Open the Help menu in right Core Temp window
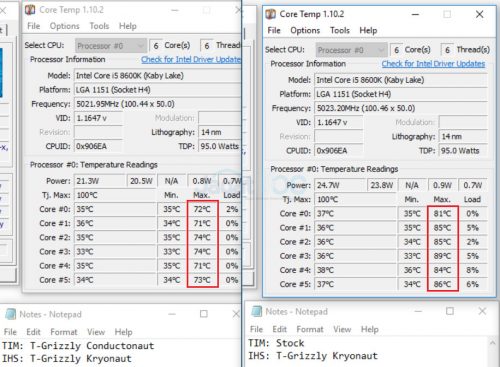500x367 pixels. point(368,30)
